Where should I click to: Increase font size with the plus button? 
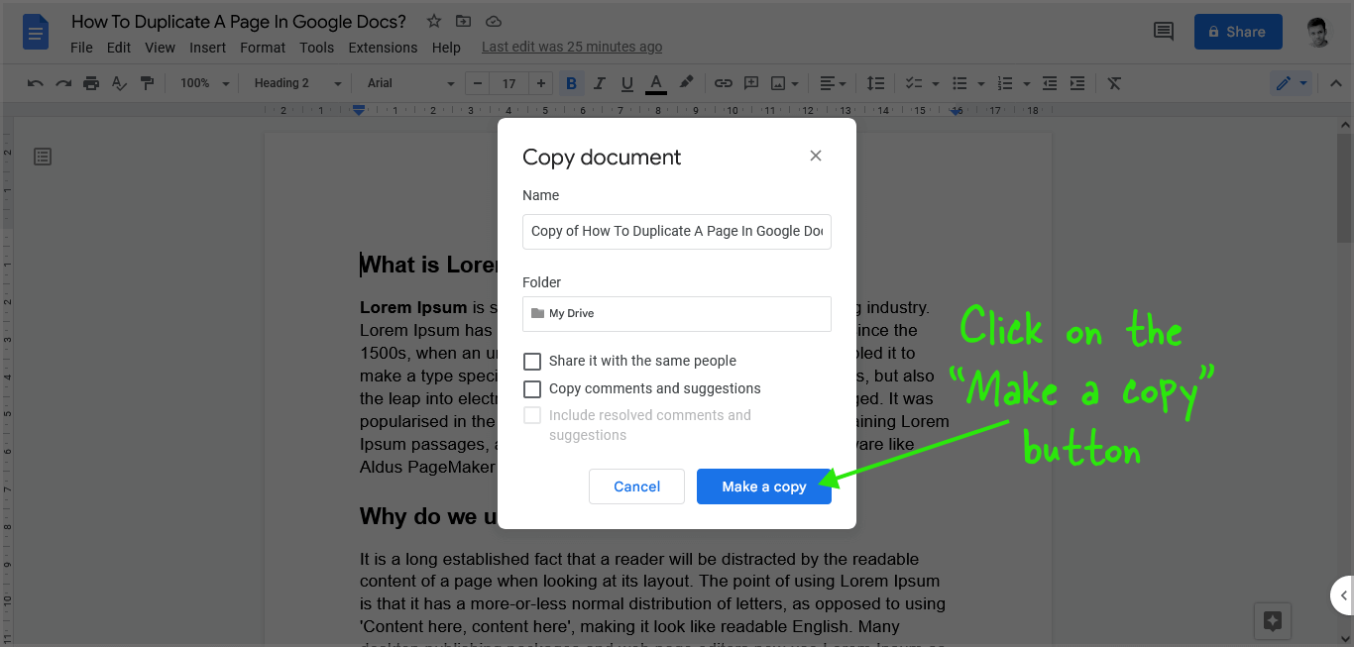click(541, 83)
